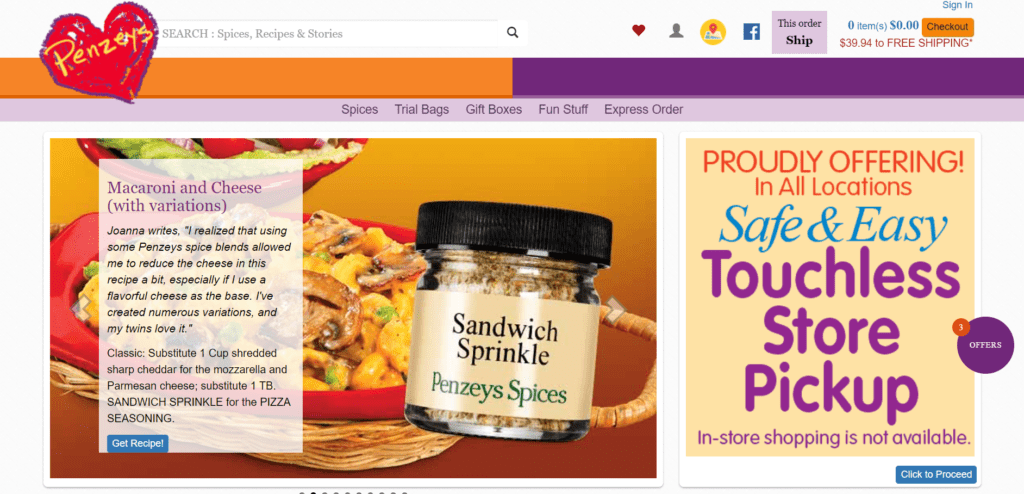The image size is (1024, 494).
Task: Show the next carousel slide
Action: (614, 310)
